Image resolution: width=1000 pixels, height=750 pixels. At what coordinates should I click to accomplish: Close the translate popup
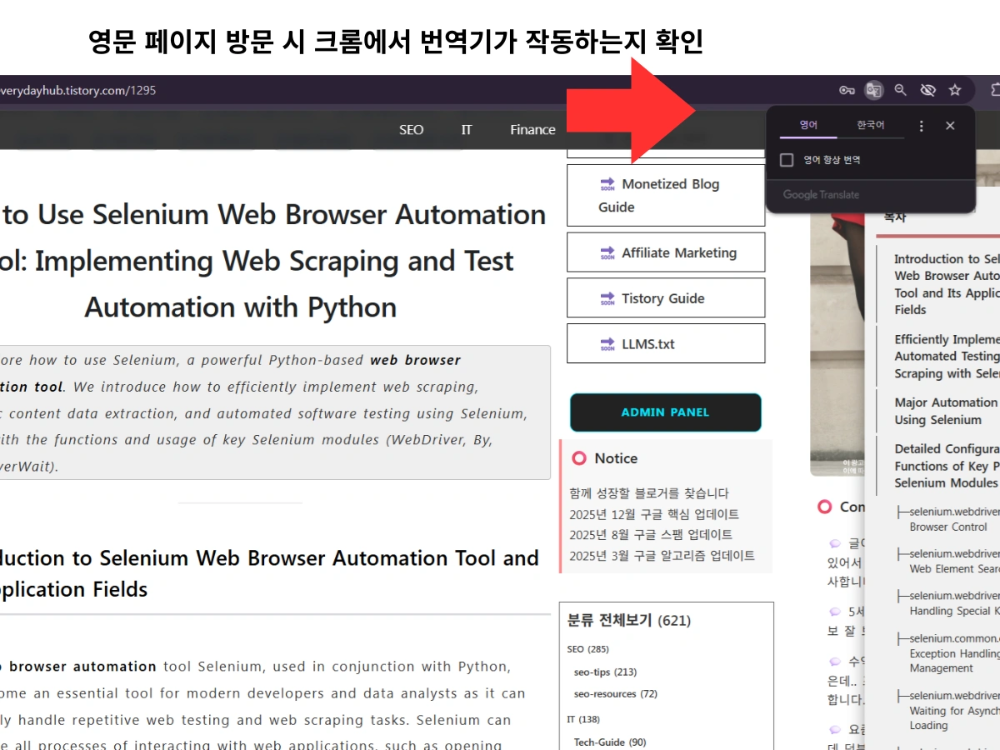click(x=950, y=126)
